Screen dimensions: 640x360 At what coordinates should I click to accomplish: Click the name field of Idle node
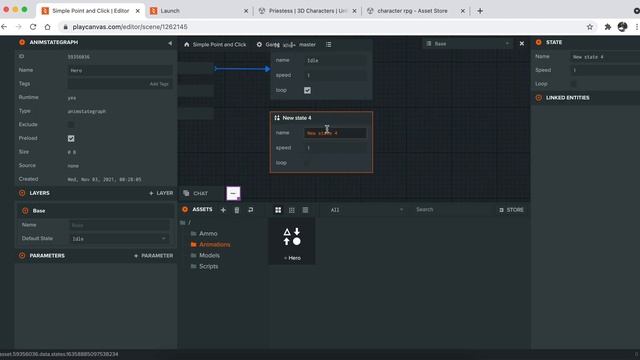(x=335, y=60)
